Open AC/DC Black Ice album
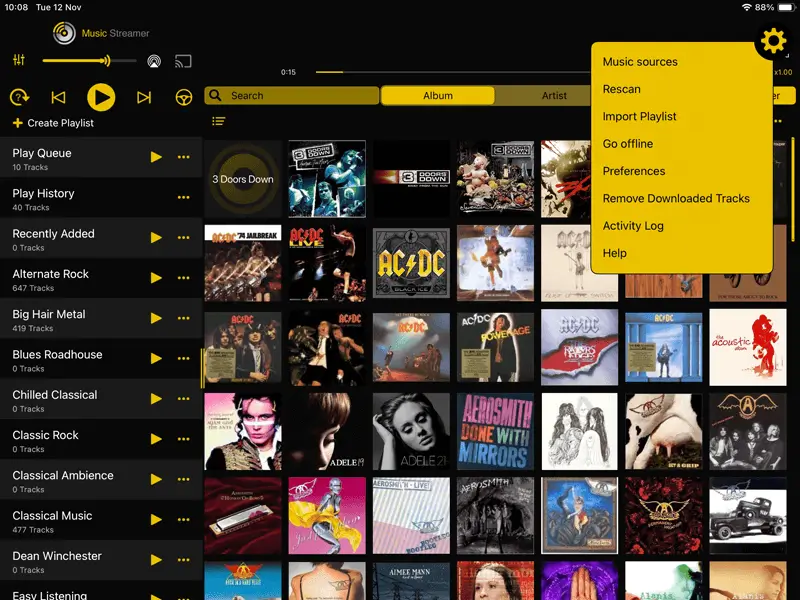Viewport: 800px width, 600px height. 411,263
